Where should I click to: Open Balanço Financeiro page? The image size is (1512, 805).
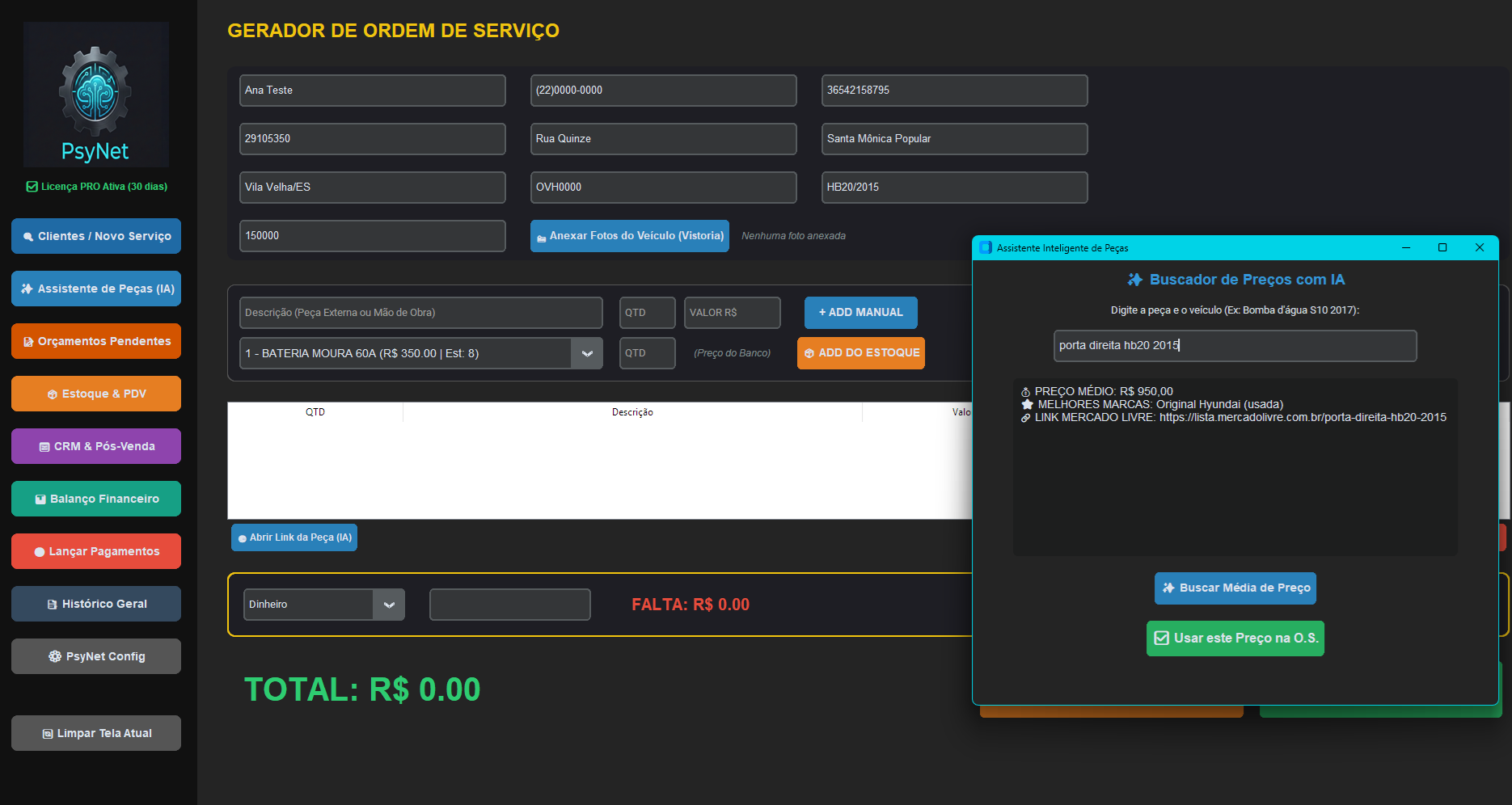[x=96, y=499]
